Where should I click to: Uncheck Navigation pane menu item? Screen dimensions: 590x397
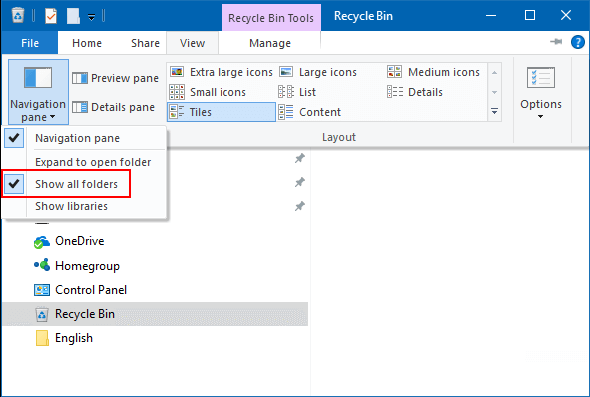(84, 138)
